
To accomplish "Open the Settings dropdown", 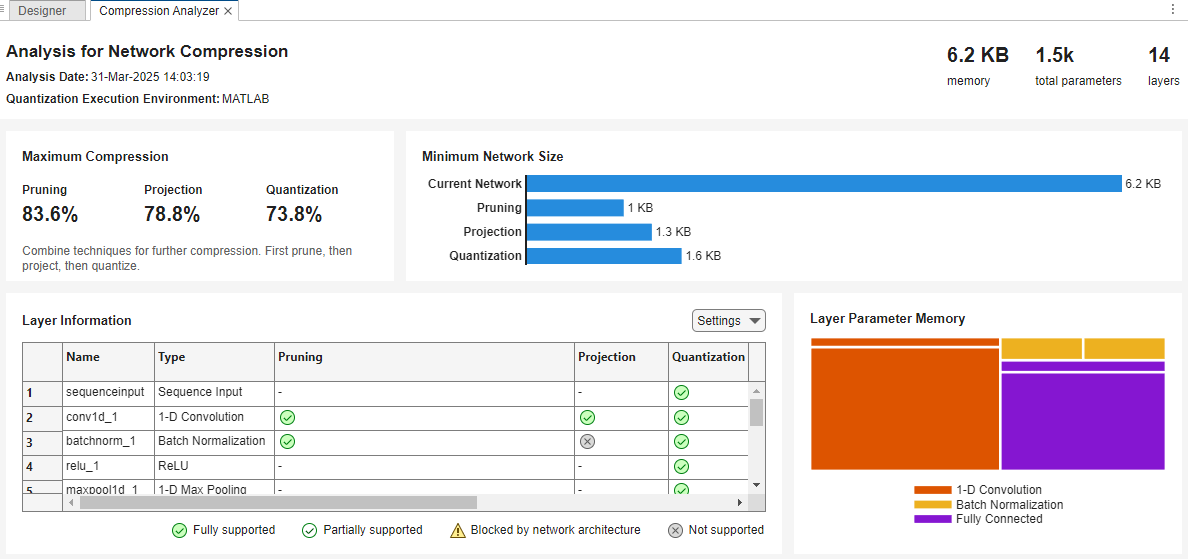I will click(x=728, y=321).
